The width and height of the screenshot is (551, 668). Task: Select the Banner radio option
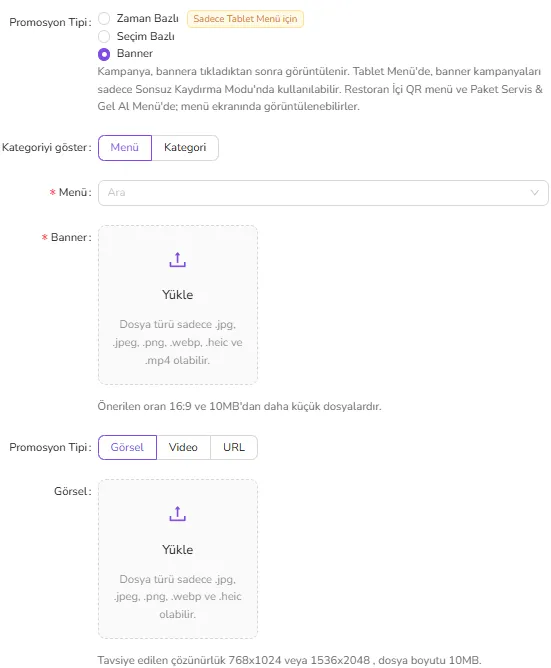click(104, 54)
